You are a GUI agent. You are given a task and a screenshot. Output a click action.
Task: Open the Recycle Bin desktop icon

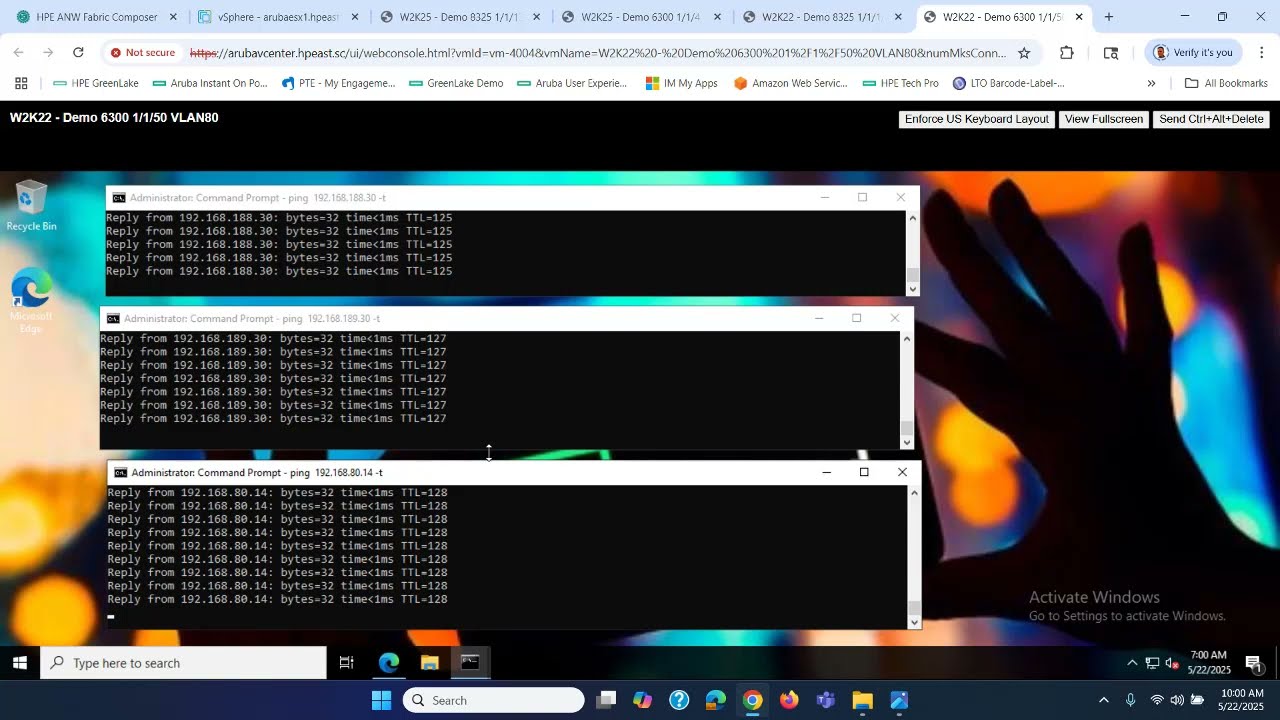31,205
